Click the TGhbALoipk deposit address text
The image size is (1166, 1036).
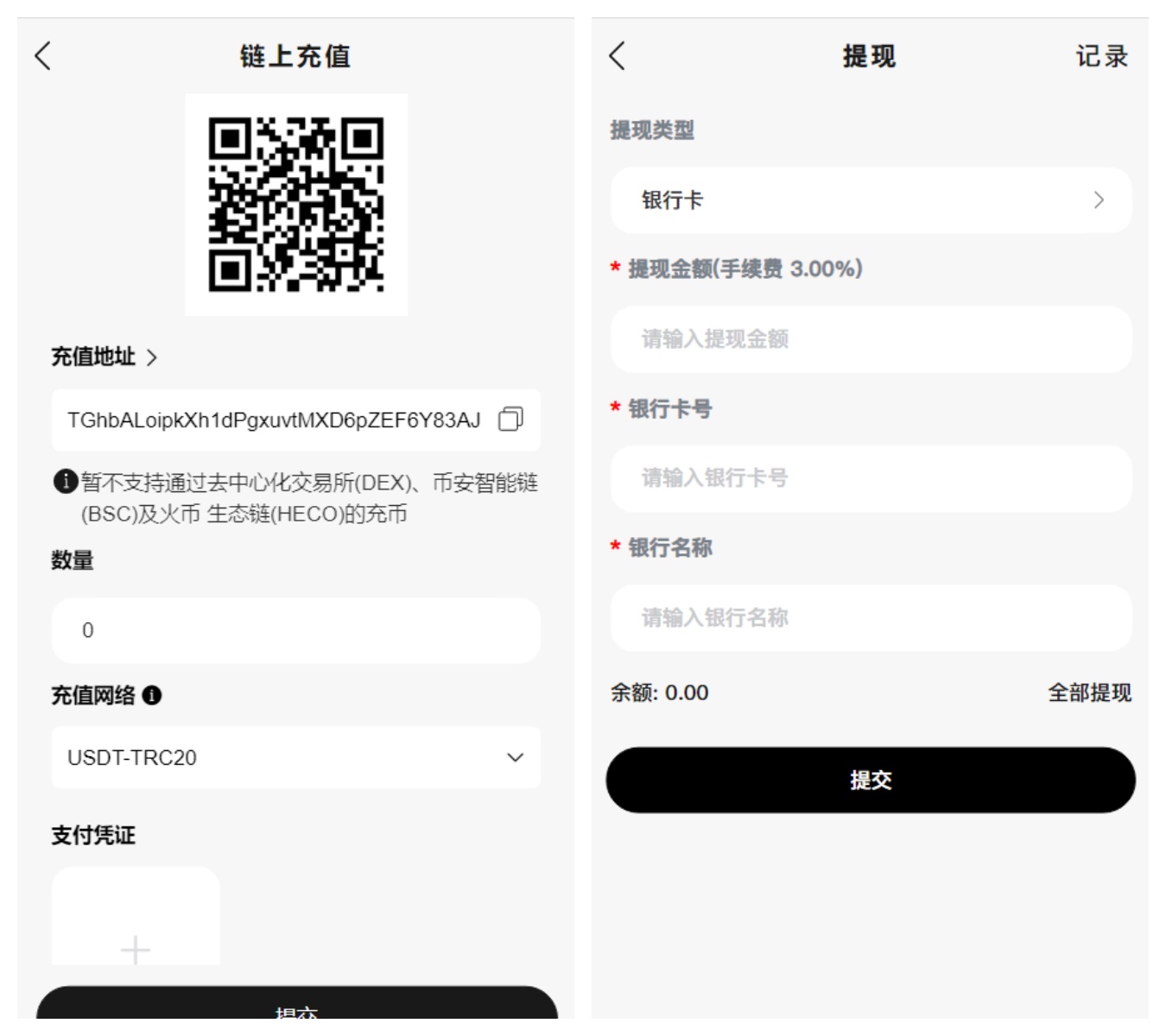point(274,420)
